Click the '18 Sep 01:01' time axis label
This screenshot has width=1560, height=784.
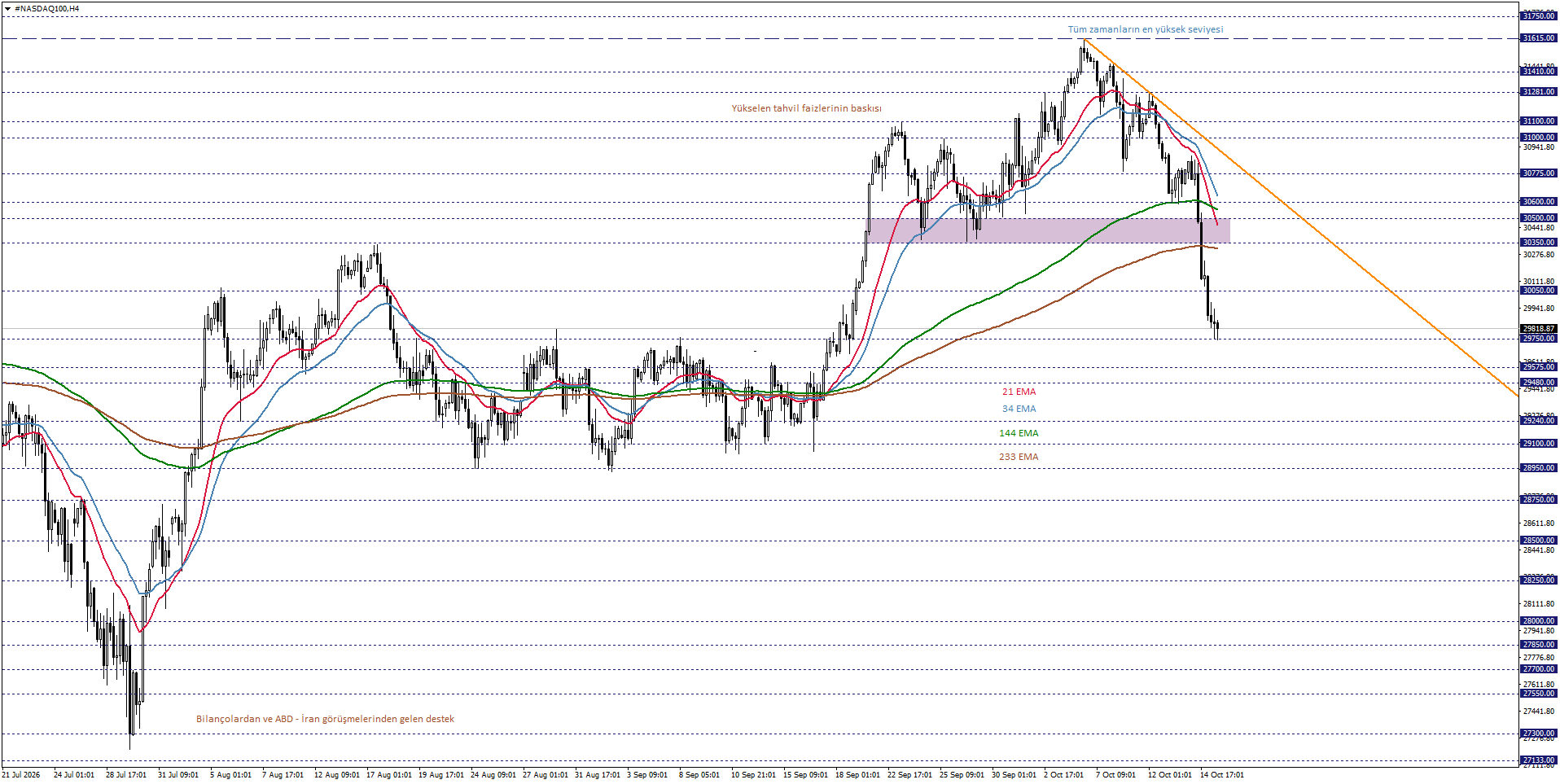(x=857, y=775)
